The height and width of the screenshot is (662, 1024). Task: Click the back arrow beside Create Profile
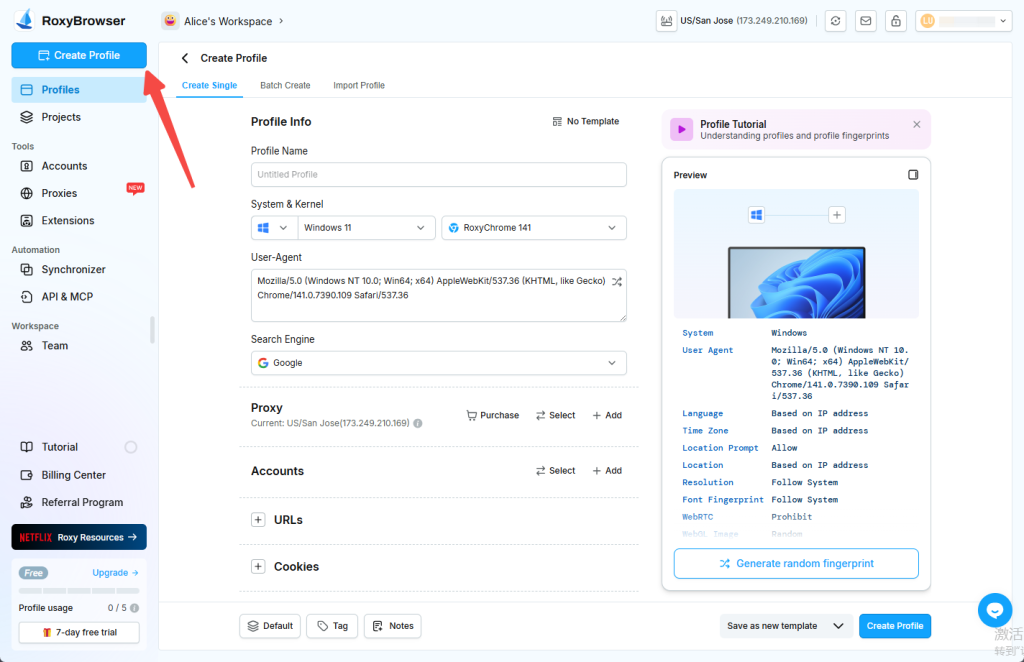click(x=185, y=58)
